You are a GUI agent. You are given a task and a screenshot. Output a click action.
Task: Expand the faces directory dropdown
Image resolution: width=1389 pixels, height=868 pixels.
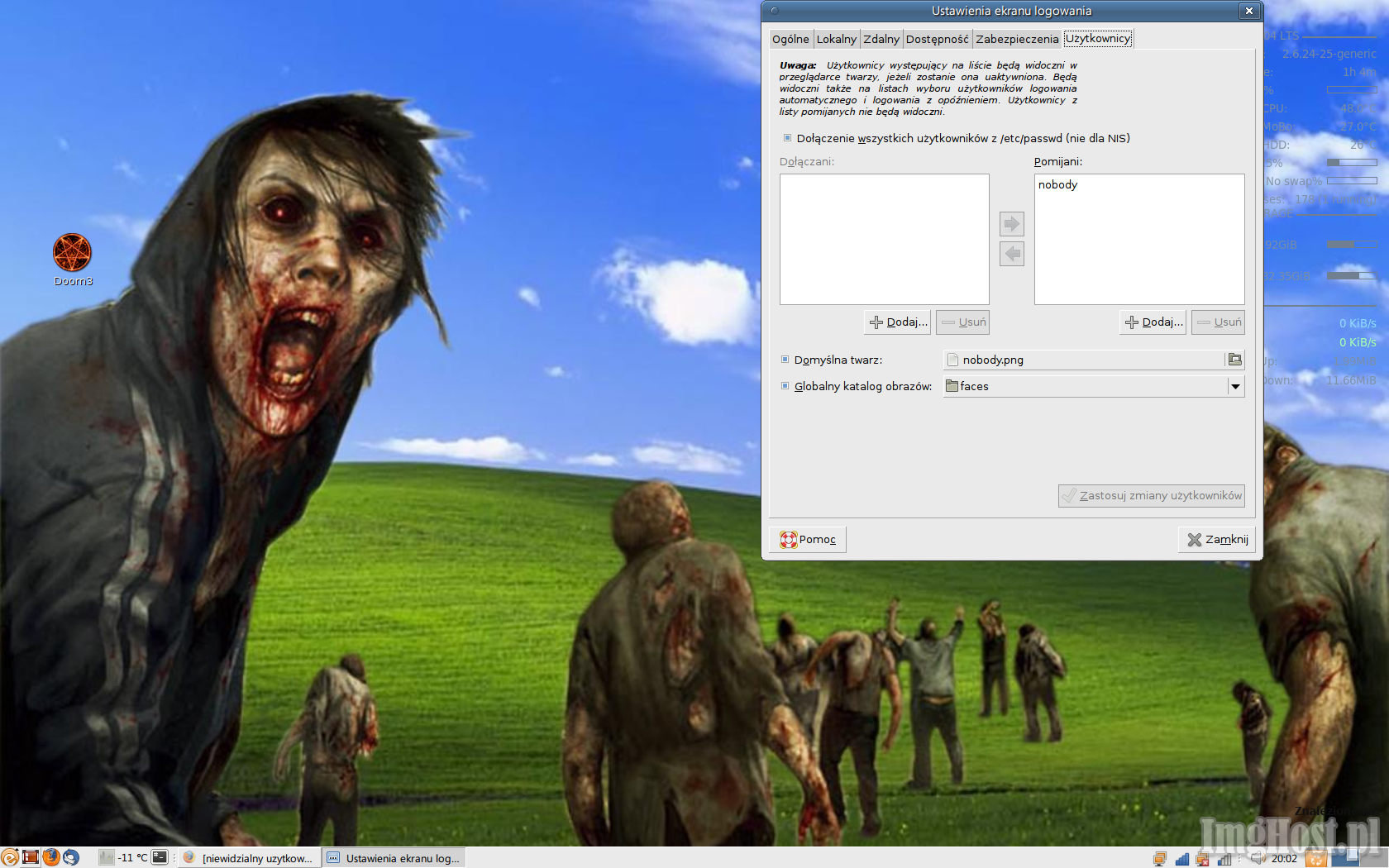[x=1235, y=386]
